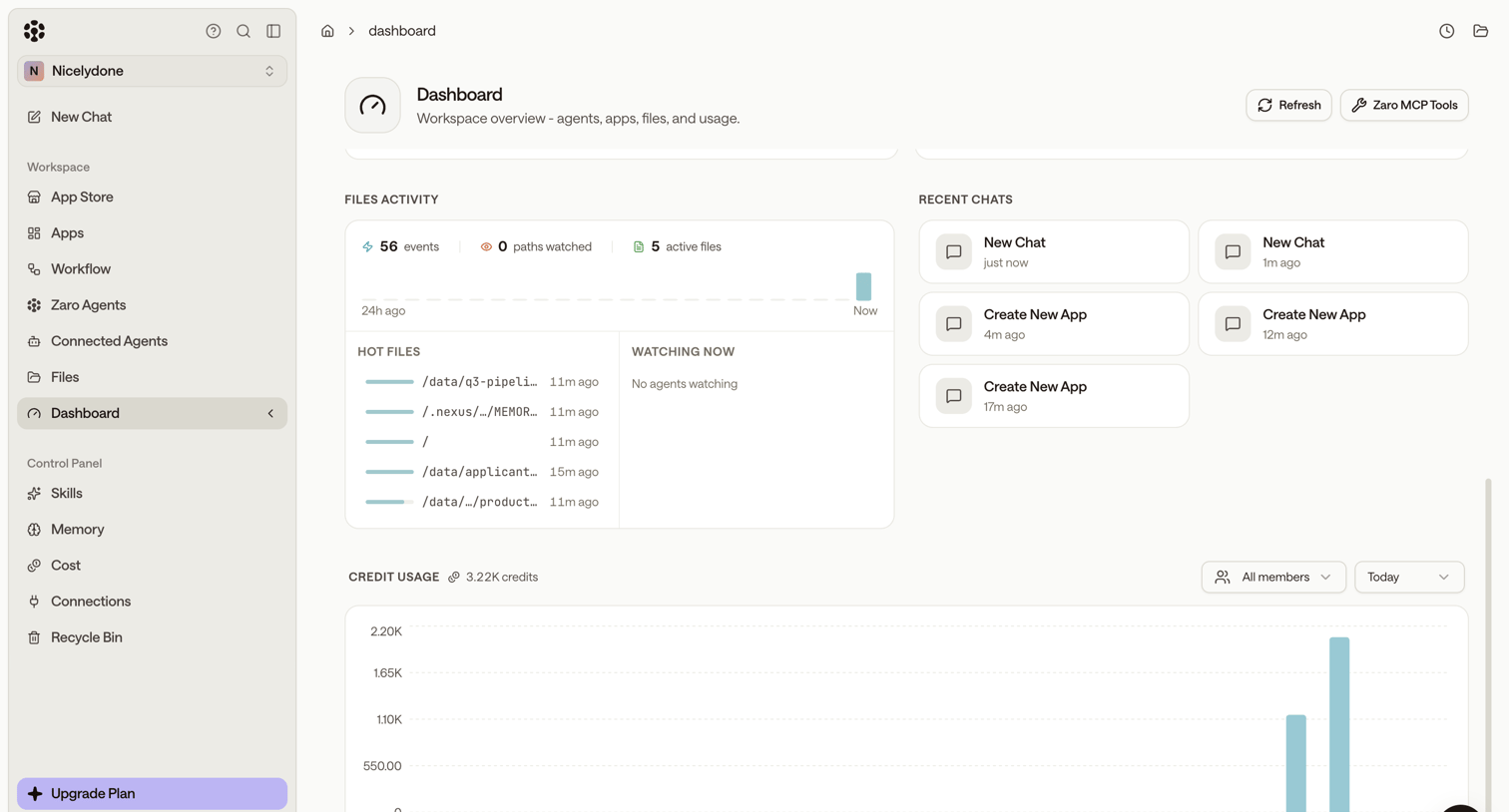Click the dashboard breadcrumb text
Image resolution: width=1509 pixels, height=812 pixels.
point(402,31)
